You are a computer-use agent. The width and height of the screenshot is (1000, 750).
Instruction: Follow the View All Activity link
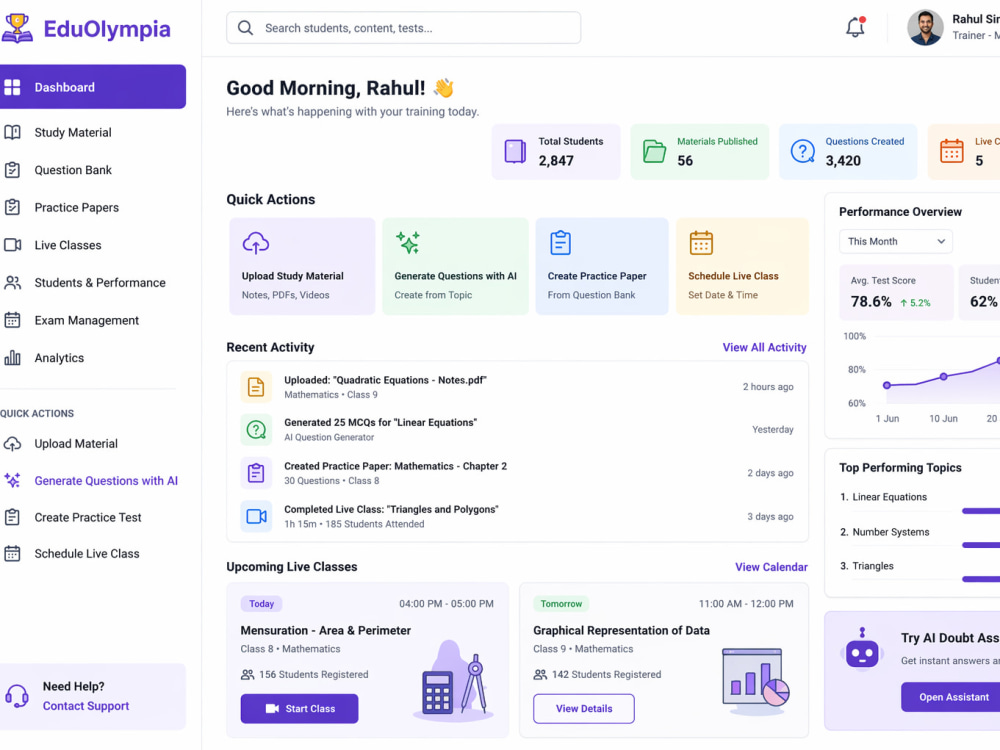pyautogui.click(x=764, y=348)
